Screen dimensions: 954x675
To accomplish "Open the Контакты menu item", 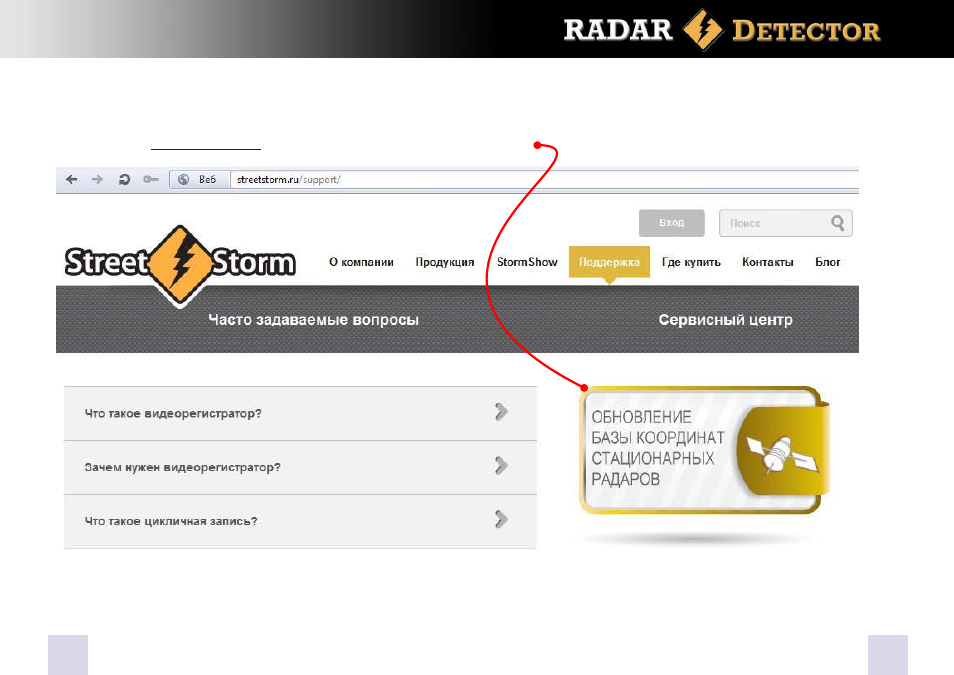I will click(x=767, y=262).
